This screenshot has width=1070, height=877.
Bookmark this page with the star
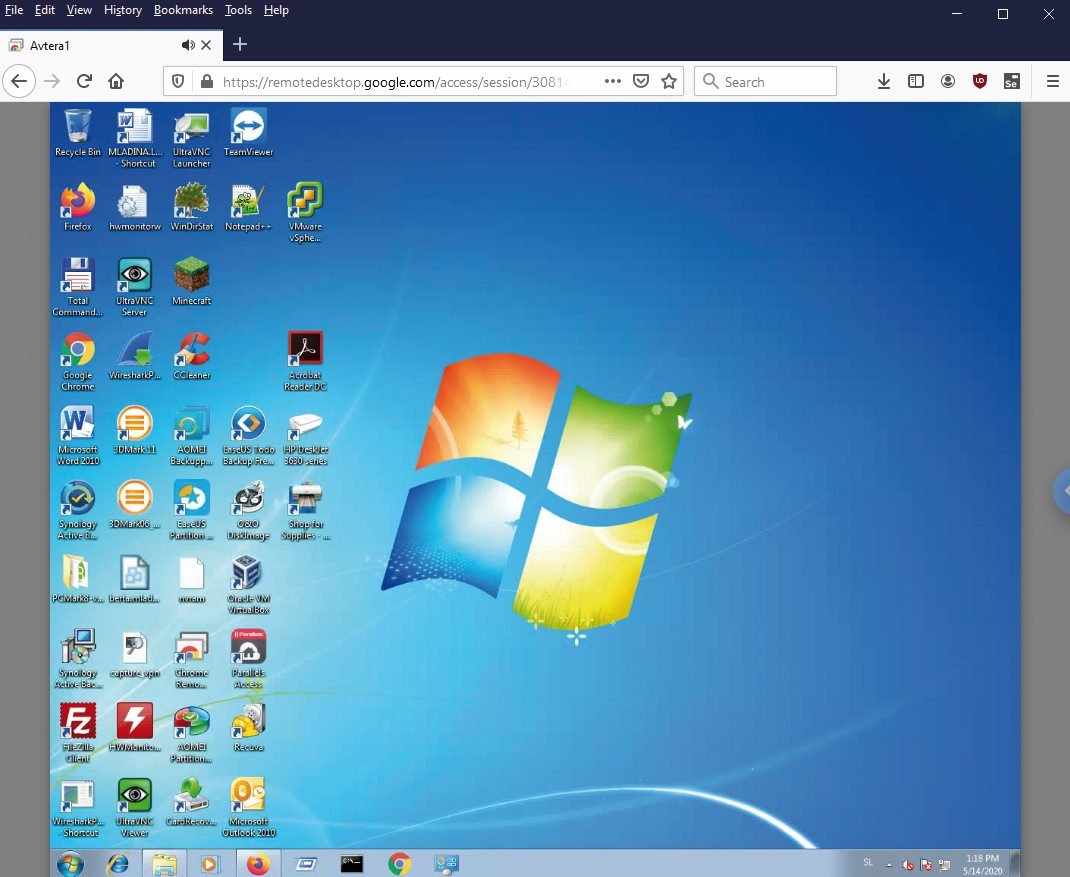click(669, 82)
